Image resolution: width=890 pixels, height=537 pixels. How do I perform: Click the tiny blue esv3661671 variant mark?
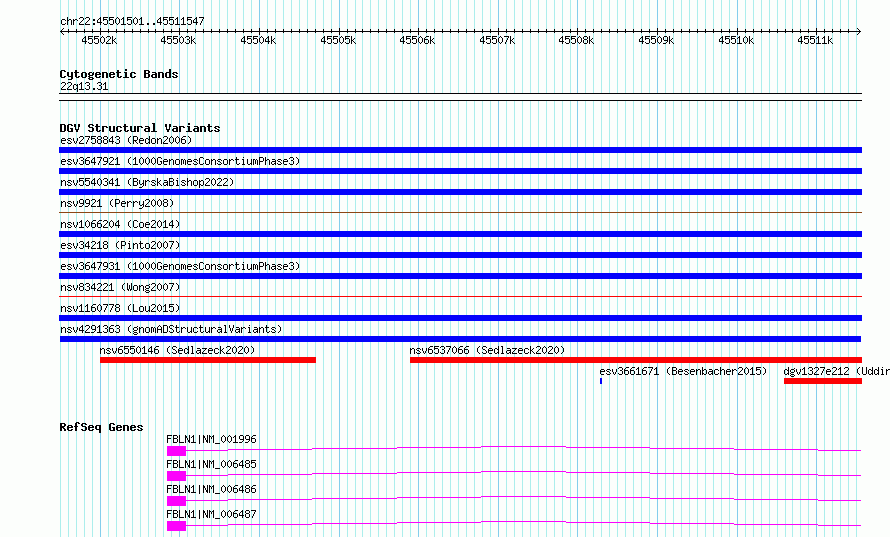click(601, 381)
